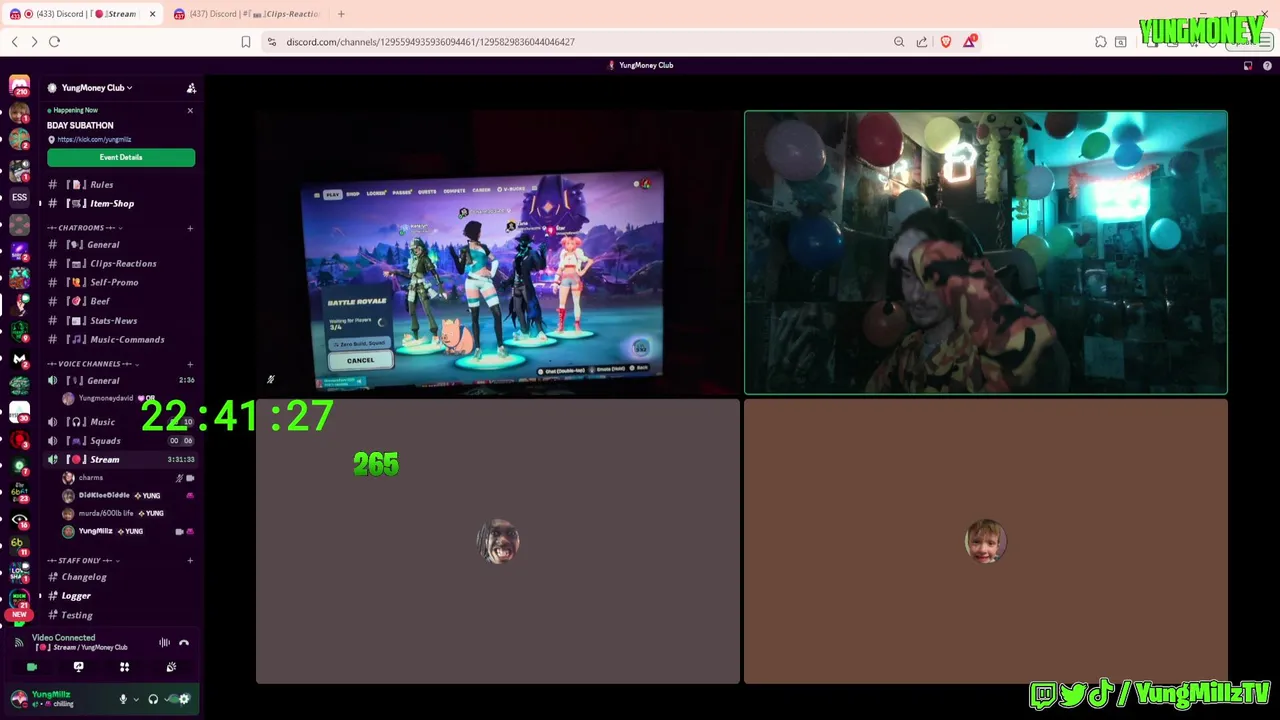Viewport: 1280px width, 720px height.
Task: Dismiss the BDAY SUBATHON event banner
Action: tap(190, 110)
